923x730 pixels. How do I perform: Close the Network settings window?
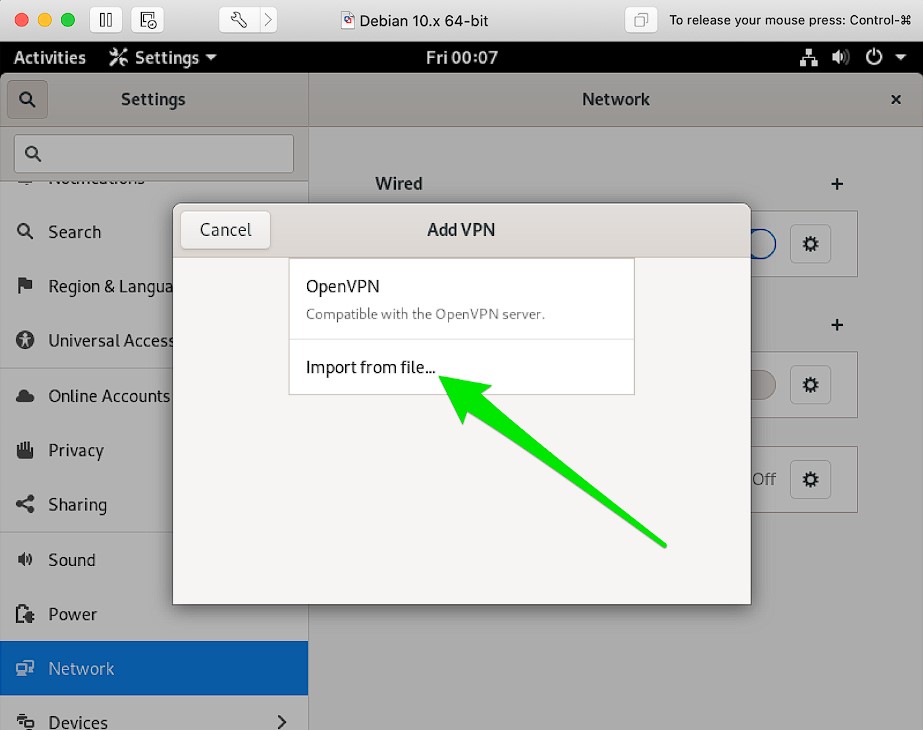pyautogui.click(x=895, y=99)
